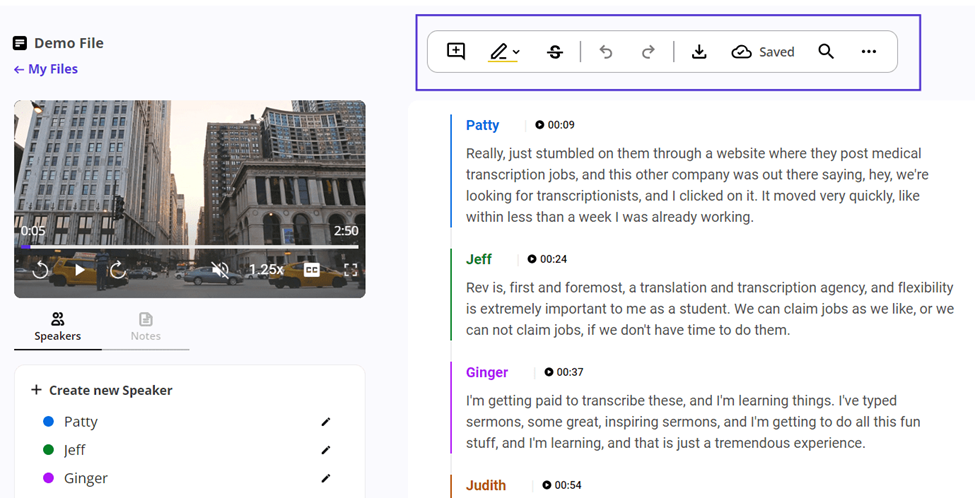This screenshot has width=975, height=498.
Task: Jump to the 00:09 timestamp
Action: (555, 125)
